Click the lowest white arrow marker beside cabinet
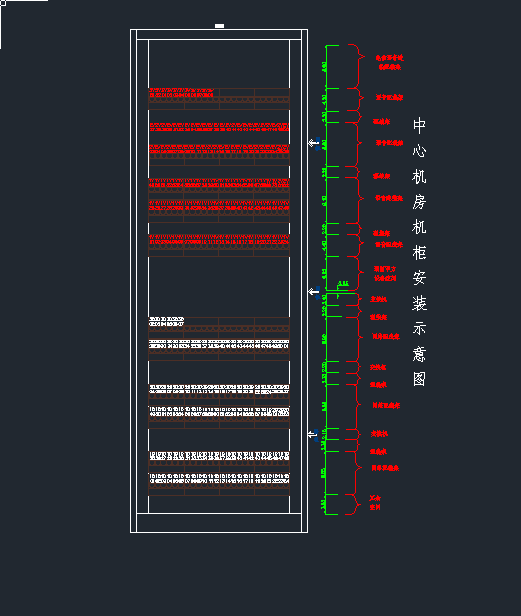Viewport: 521px width, 616px height. 313,434
